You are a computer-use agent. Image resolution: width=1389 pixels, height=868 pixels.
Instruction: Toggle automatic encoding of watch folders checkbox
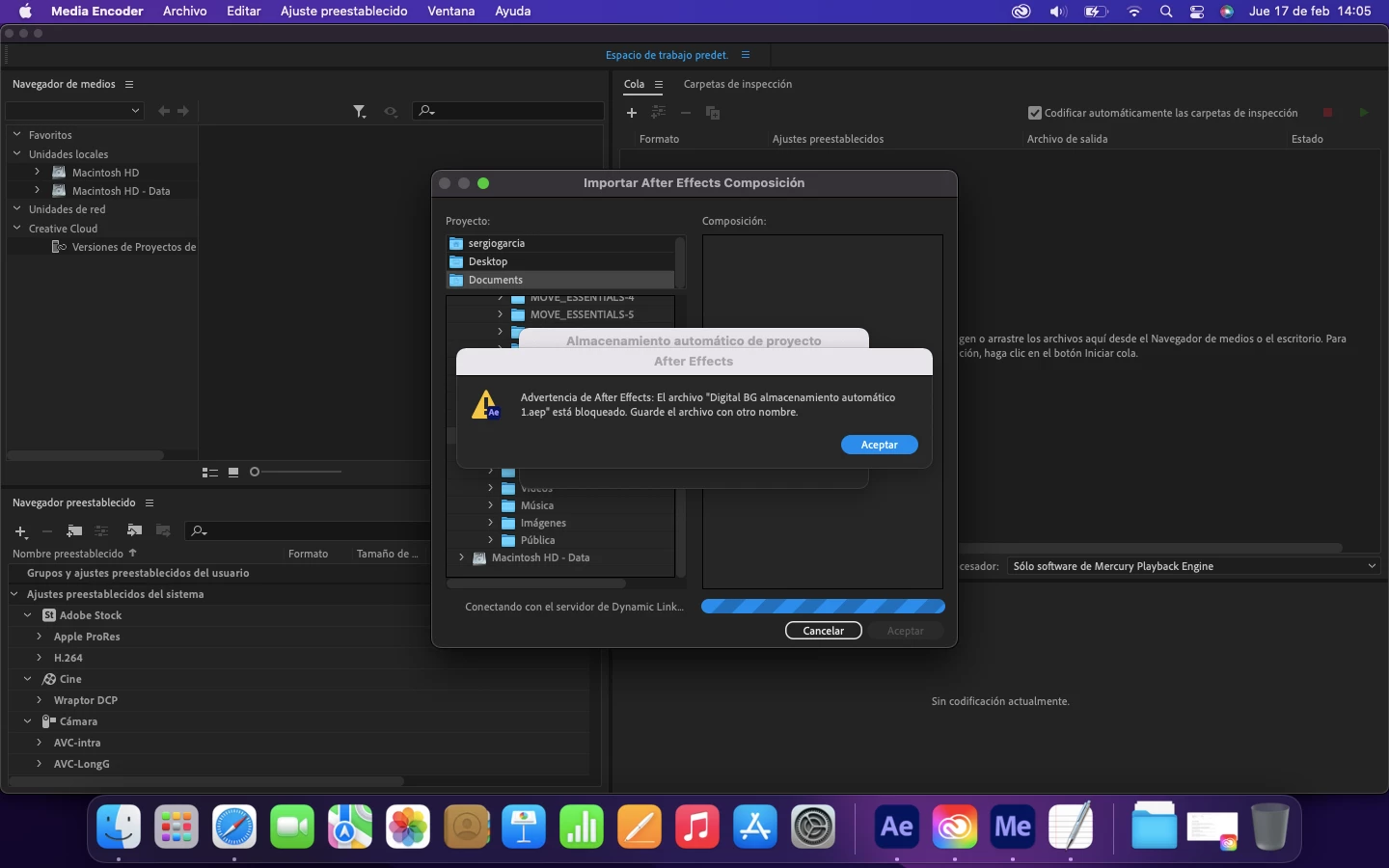pos(1035,113)
